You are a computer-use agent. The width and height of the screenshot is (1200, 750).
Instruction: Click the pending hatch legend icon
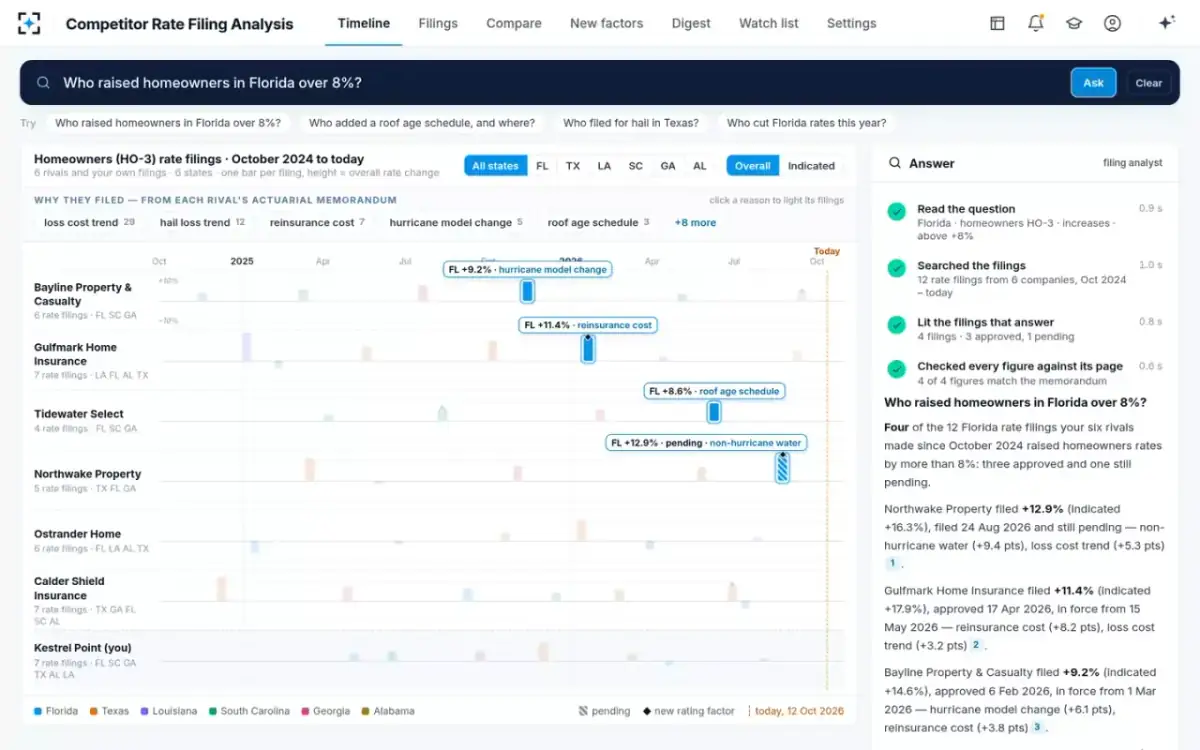pos(583,711)
